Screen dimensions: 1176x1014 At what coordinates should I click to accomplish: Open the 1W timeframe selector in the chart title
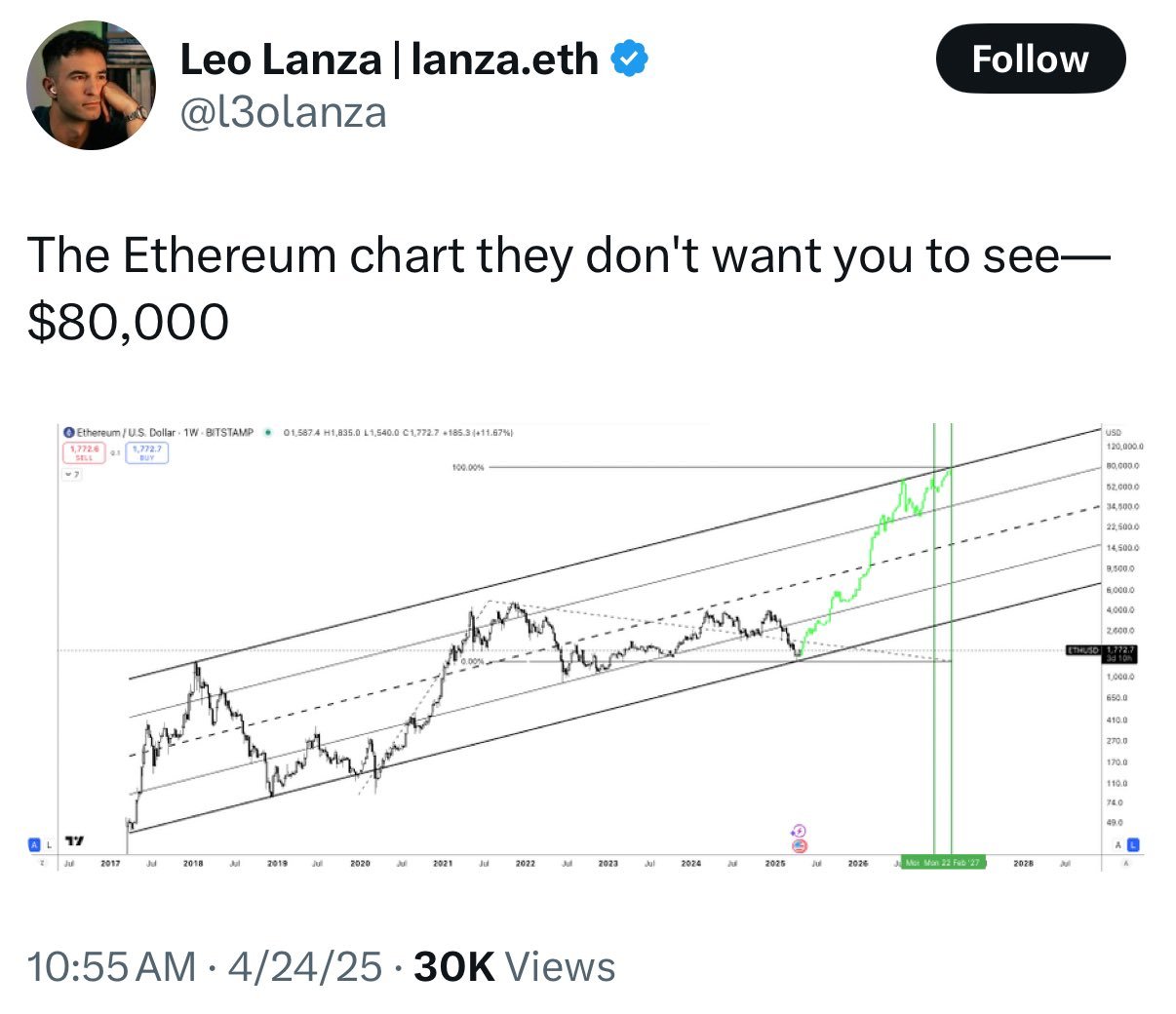[x=192, y=432]
